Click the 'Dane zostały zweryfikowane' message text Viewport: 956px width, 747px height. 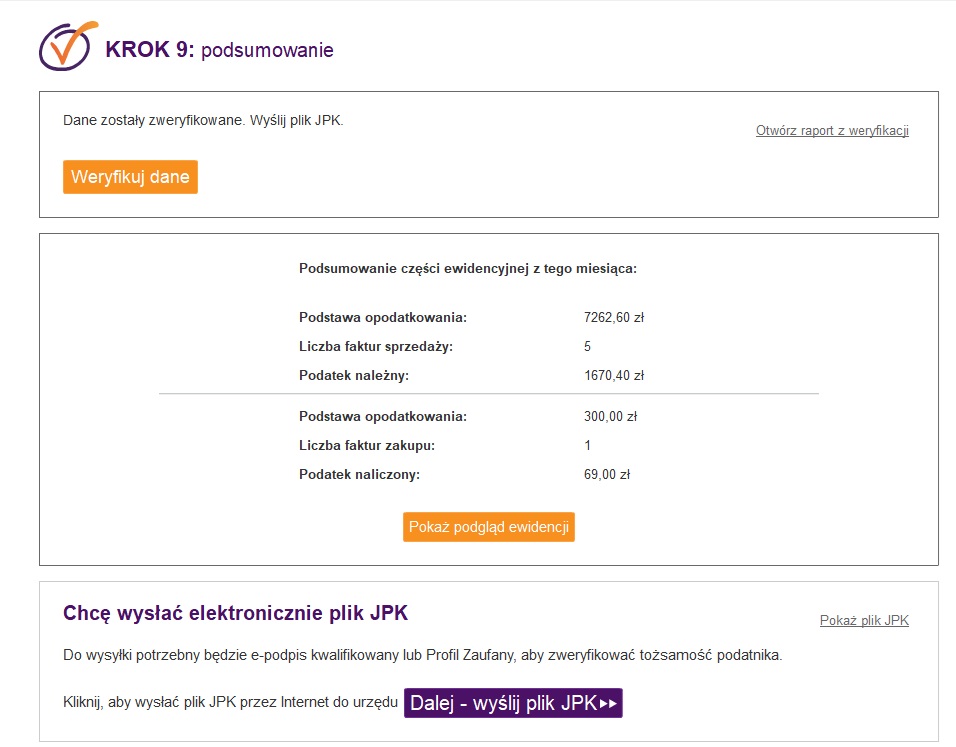203,121
